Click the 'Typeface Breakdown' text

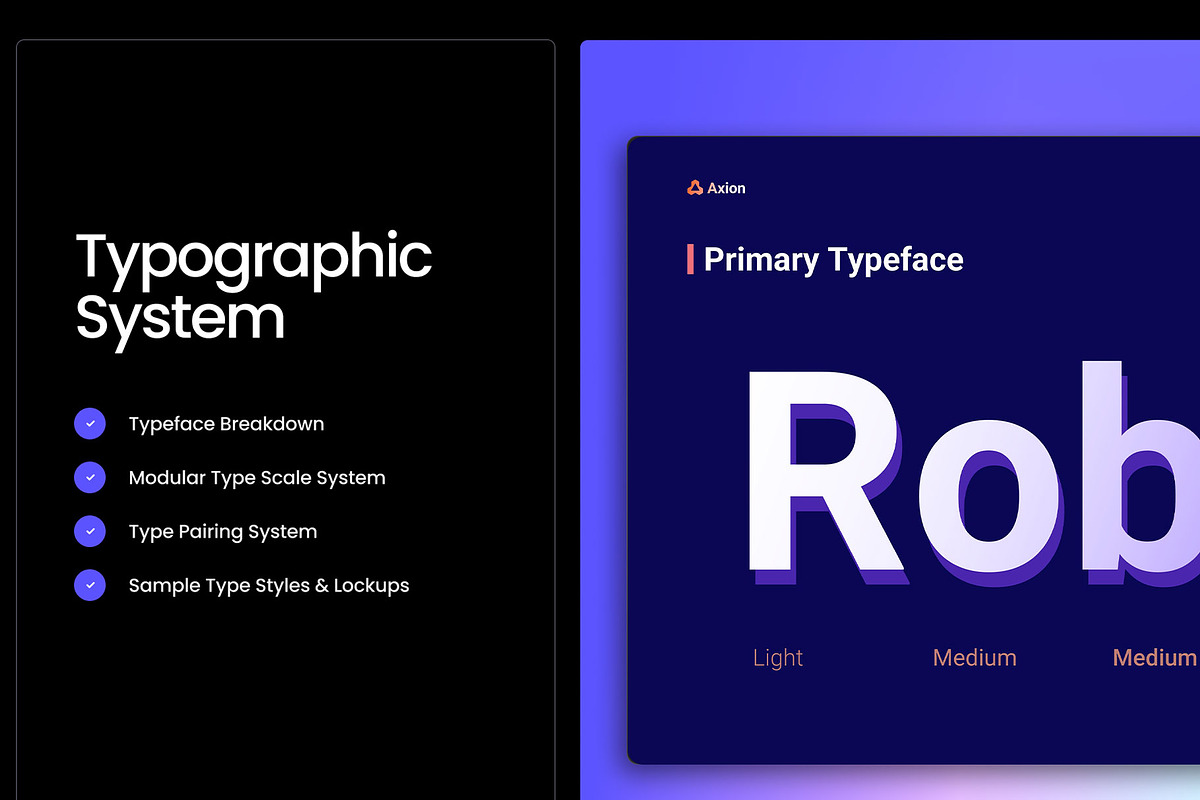tap(226, 424)
